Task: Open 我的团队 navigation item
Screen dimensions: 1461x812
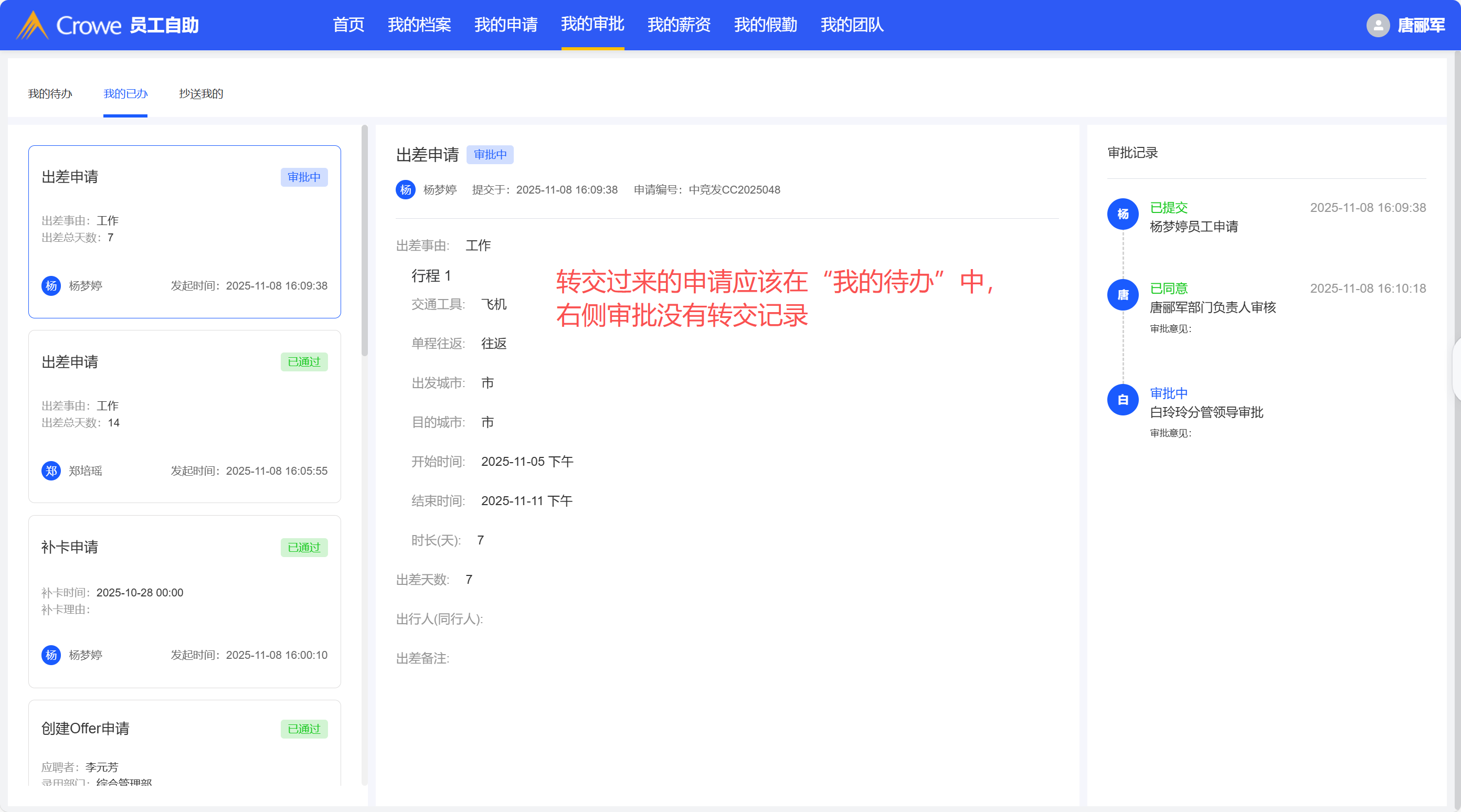Action: tap(852, 25)
